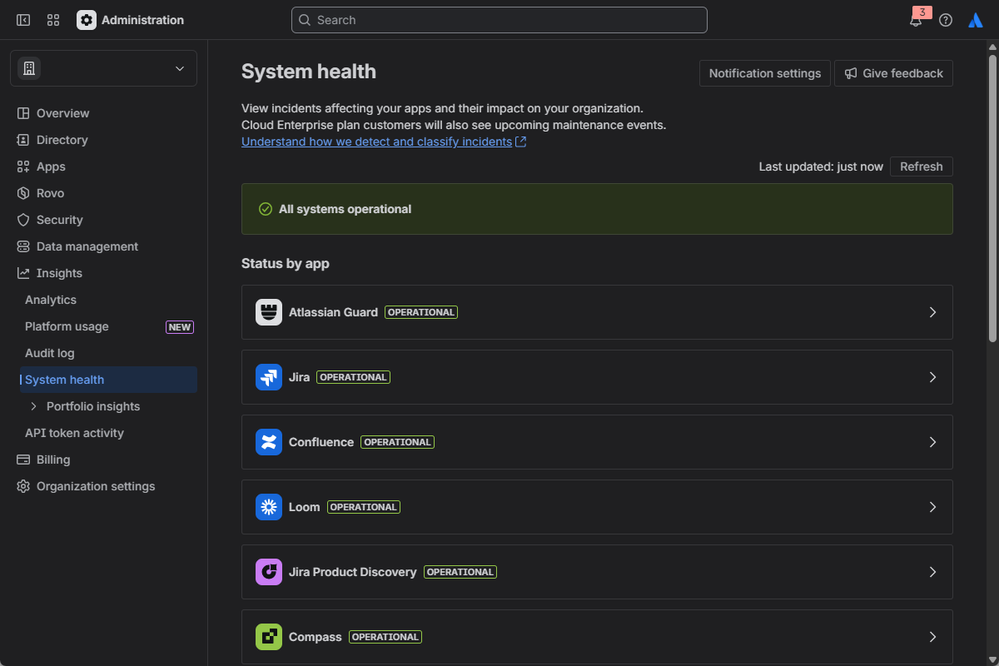The height and width of the screenshot is (666, 999).
Task: Click the Atlassian Guard app icon
Action: [269, 312]
